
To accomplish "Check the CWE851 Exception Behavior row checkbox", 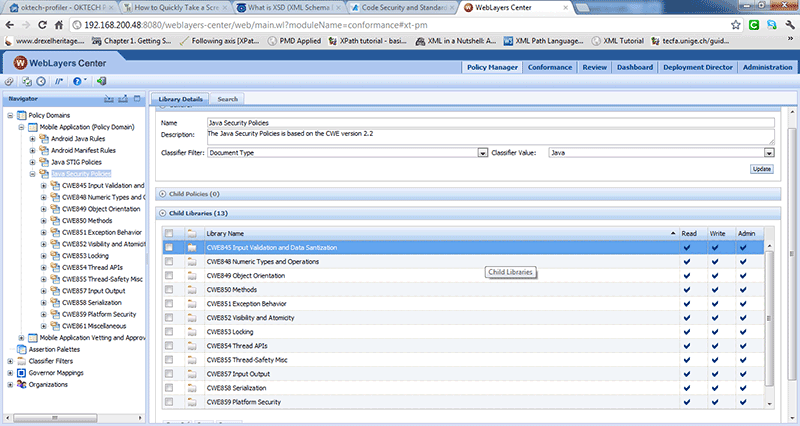I will [169, 304].
